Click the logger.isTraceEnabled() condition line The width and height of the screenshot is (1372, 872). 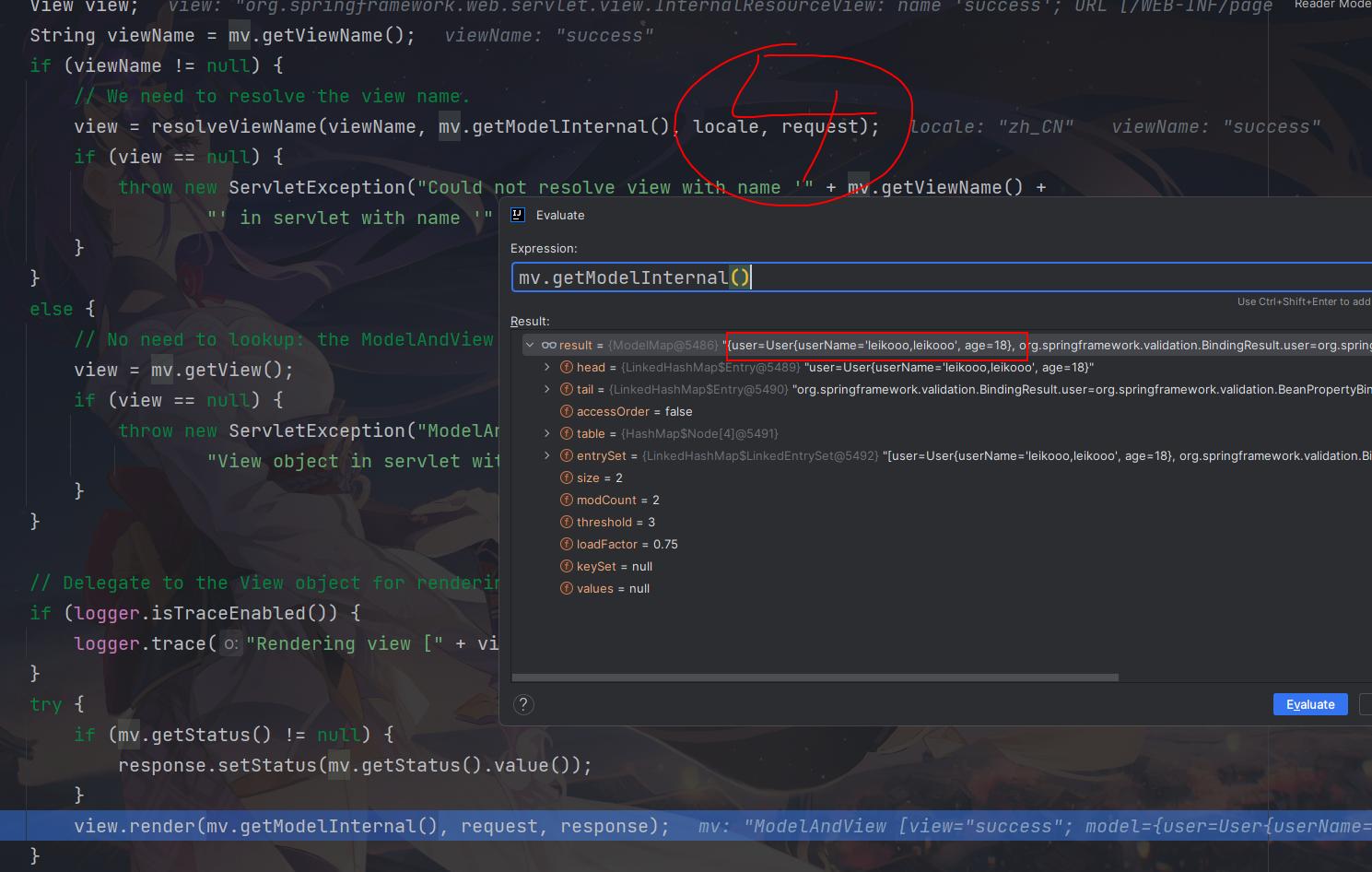(x=194, y=613)
